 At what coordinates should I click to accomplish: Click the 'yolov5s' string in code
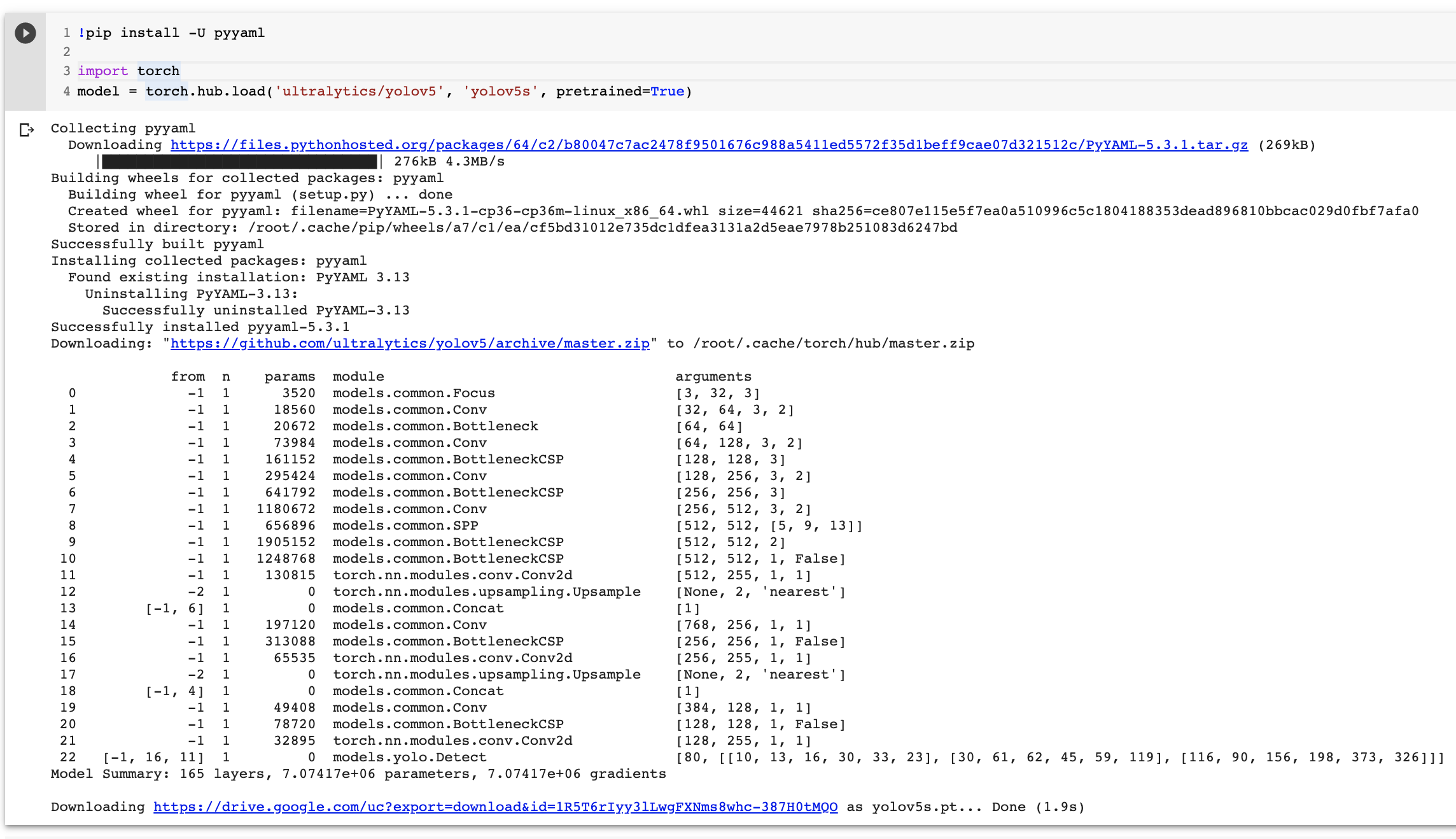(501, 92)
